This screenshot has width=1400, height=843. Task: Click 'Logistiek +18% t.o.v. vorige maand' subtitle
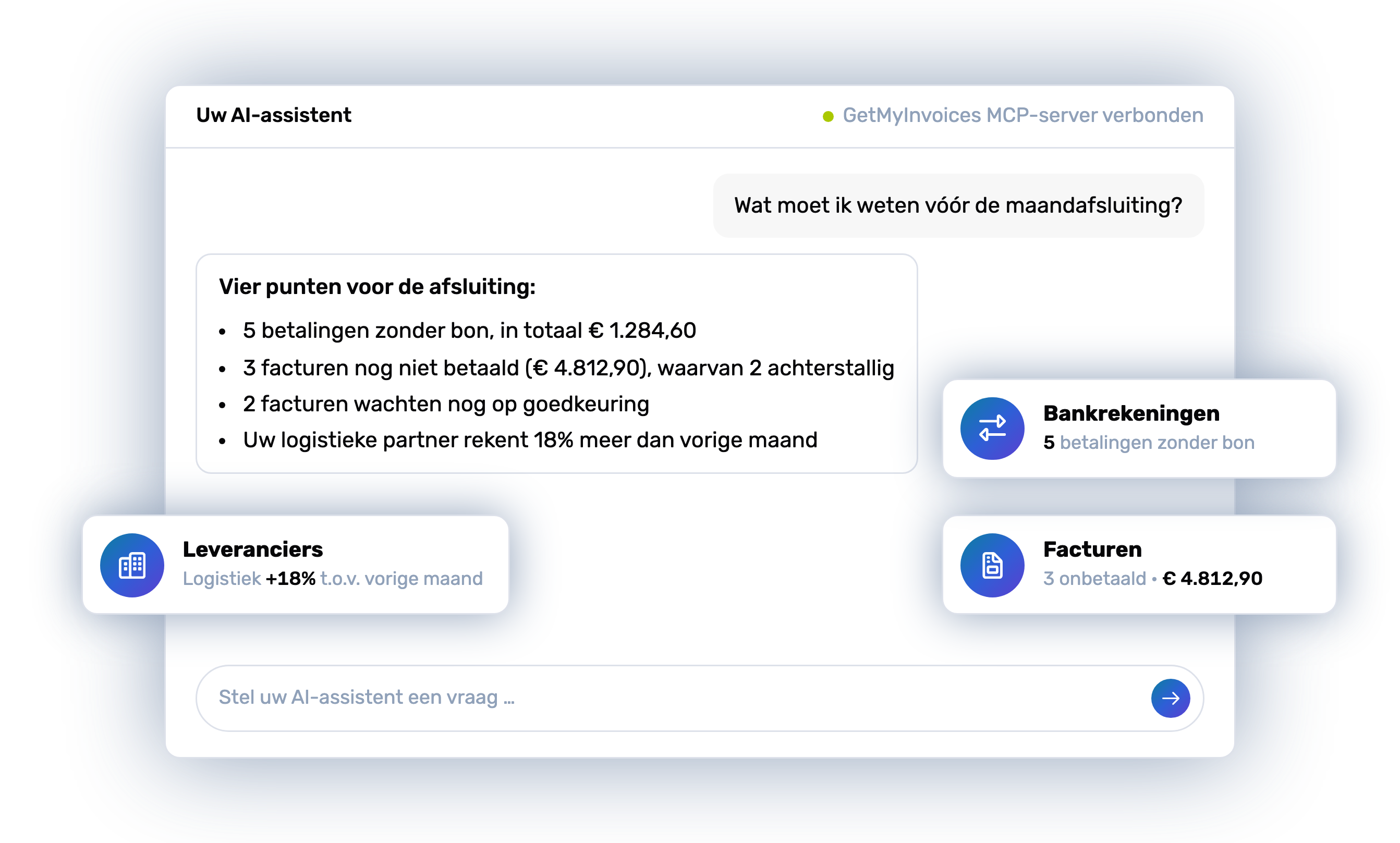[x=333, y=579]
